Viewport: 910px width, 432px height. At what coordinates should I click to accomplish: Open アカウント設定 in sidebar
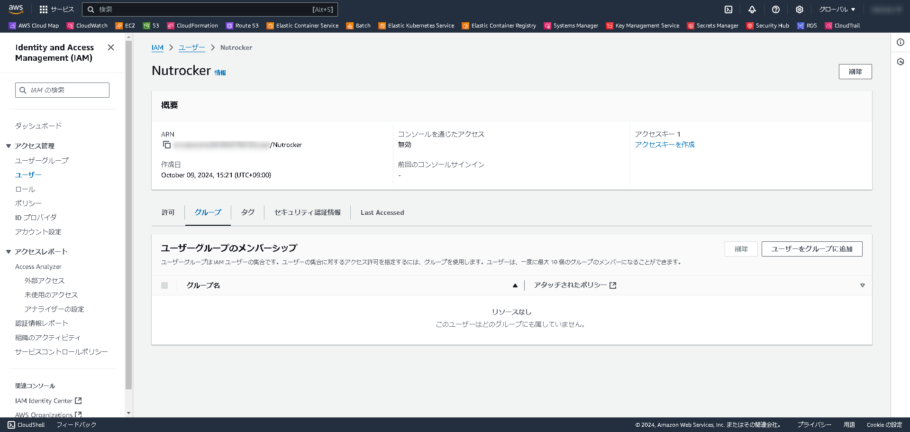pyautogui.click(x=38, y=232)
